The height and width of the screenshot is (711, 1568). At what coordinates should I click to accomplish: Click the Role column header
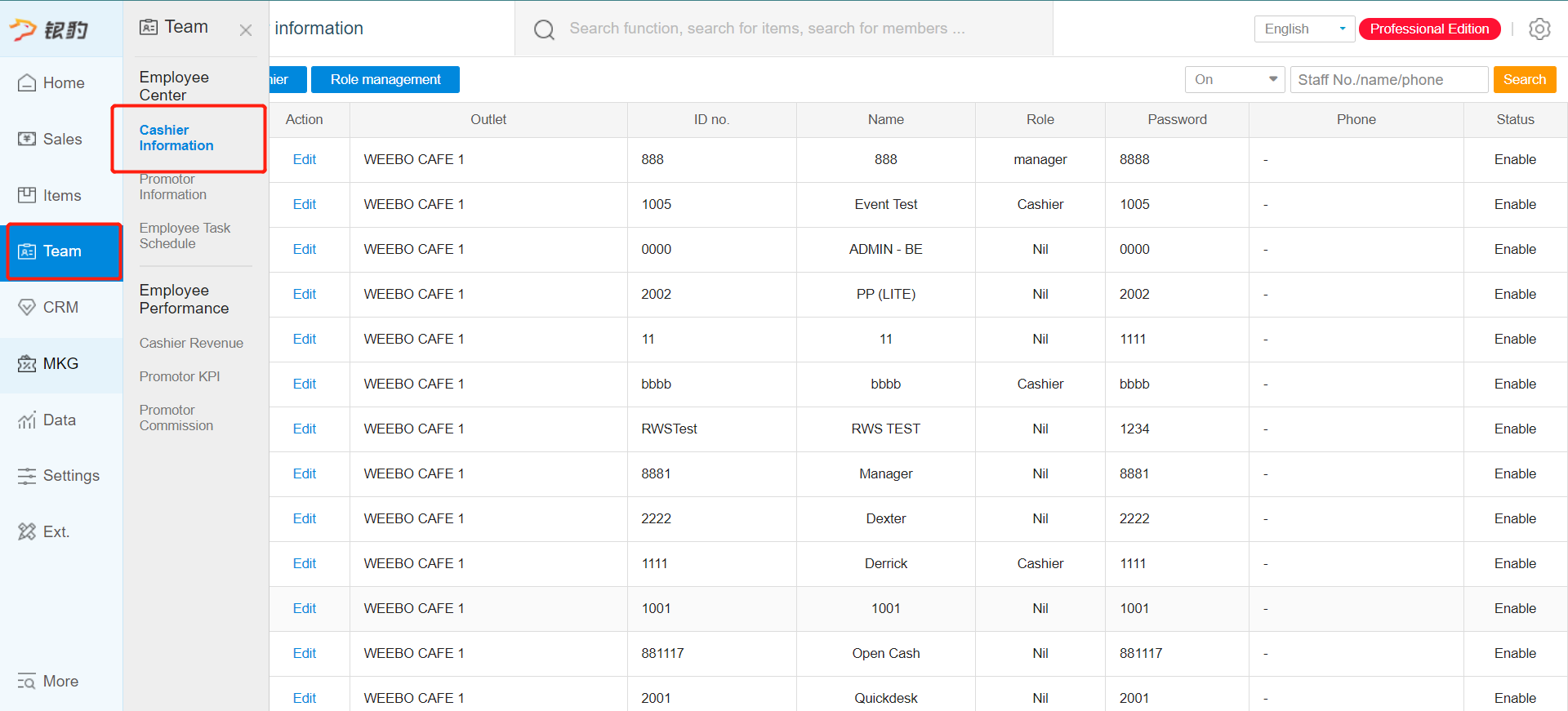[1040, 119]
